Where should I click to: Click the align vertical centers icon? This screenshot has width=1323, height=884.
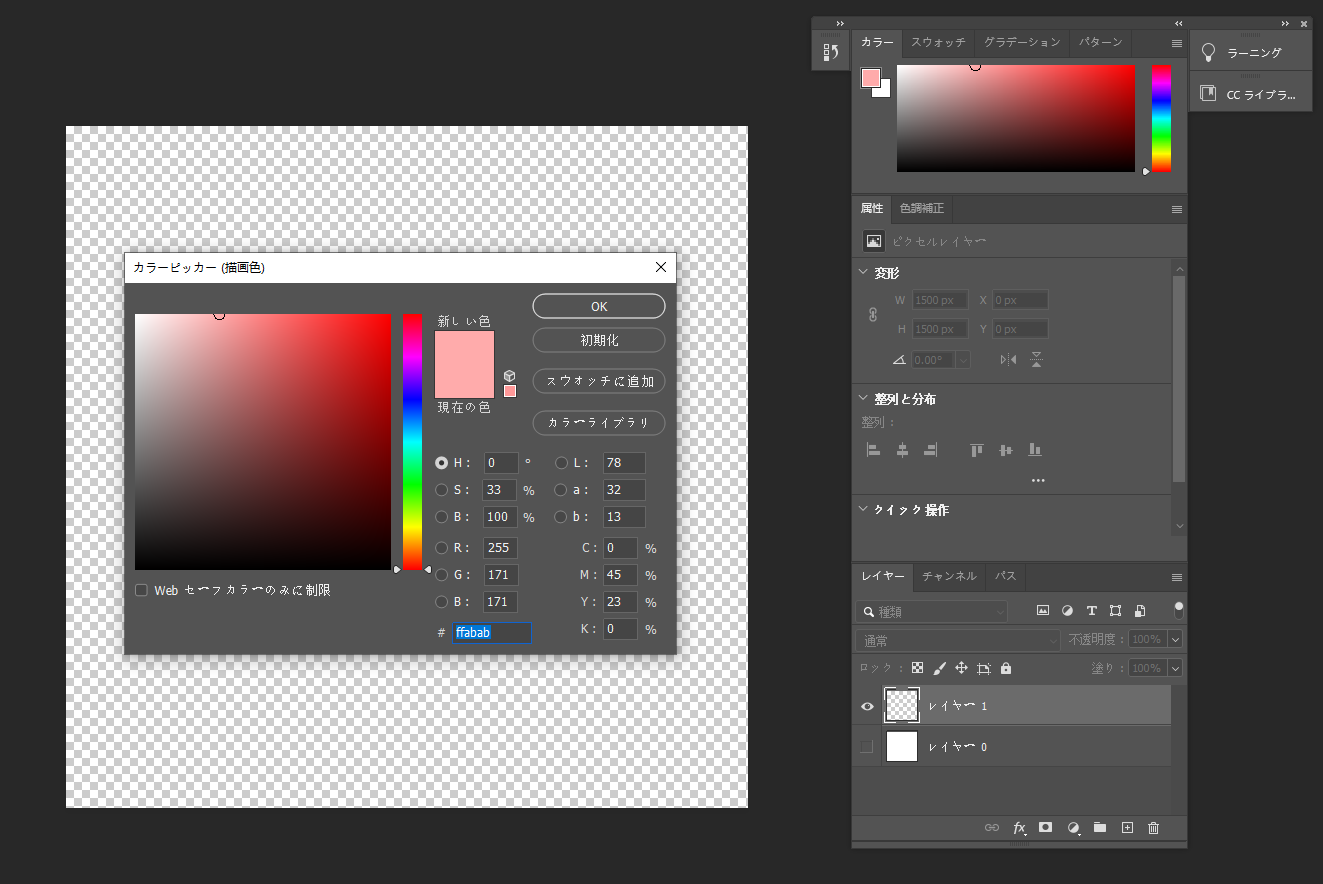1006,450
